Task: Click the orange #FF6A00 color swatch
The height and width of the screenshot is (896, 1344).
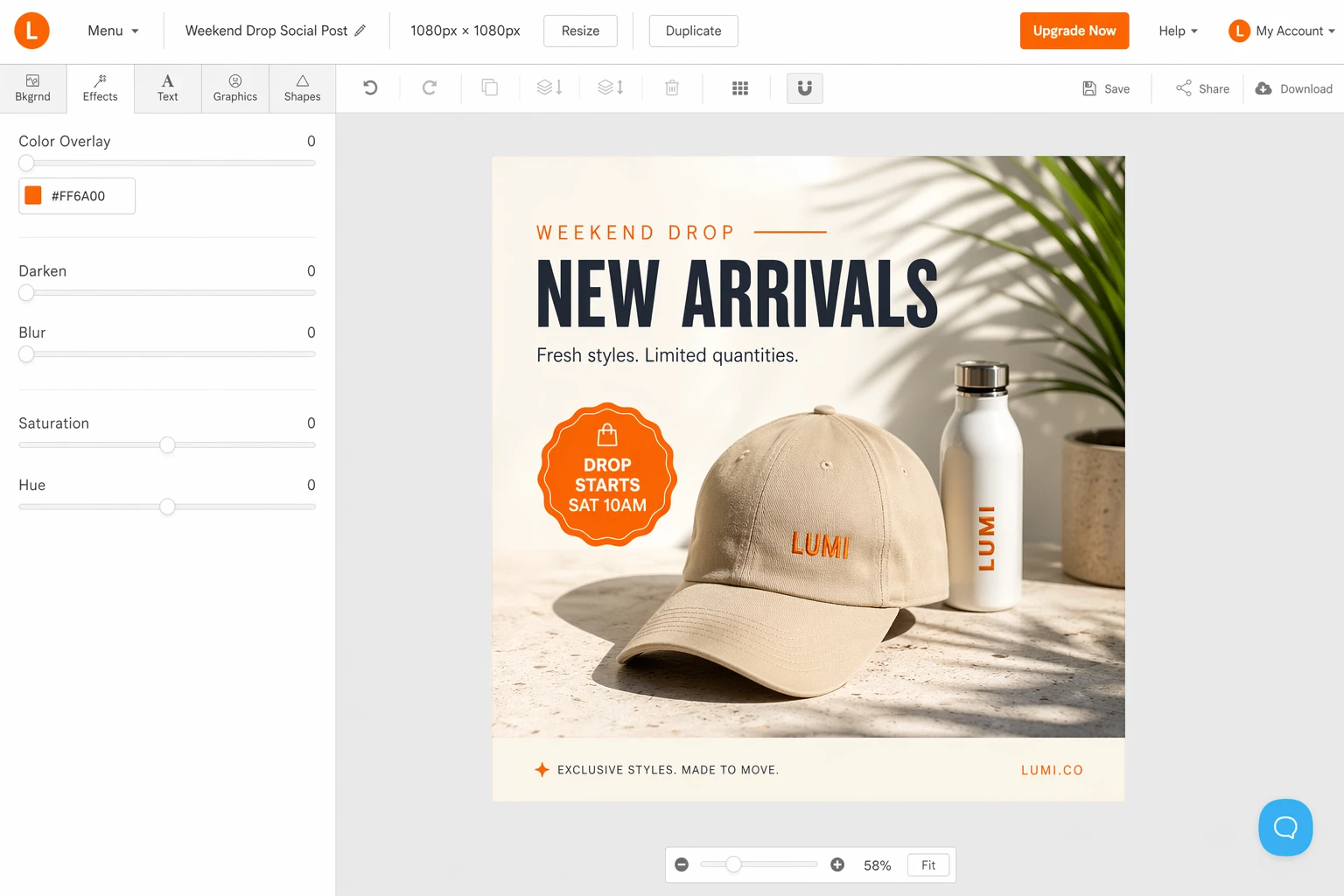Action: [33, 195]
